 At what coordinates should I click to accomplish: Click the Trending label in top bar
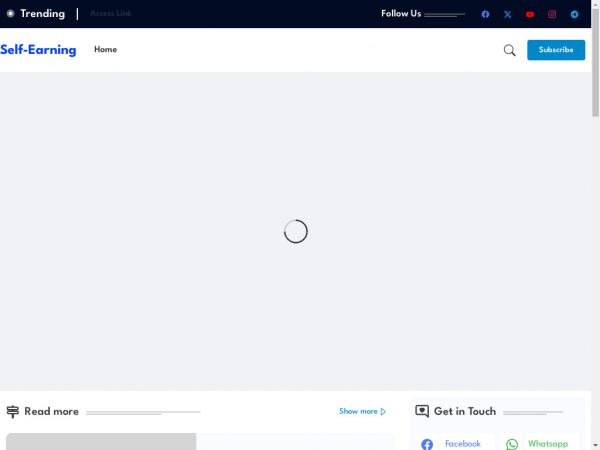pos(42,14)
